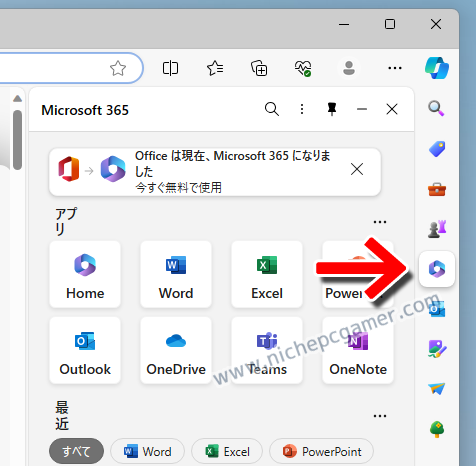Image resolution: width=476 pixels, height=466 pixels.
Task: Open the OneNote app tile
Action: click(x=358, y=350)
